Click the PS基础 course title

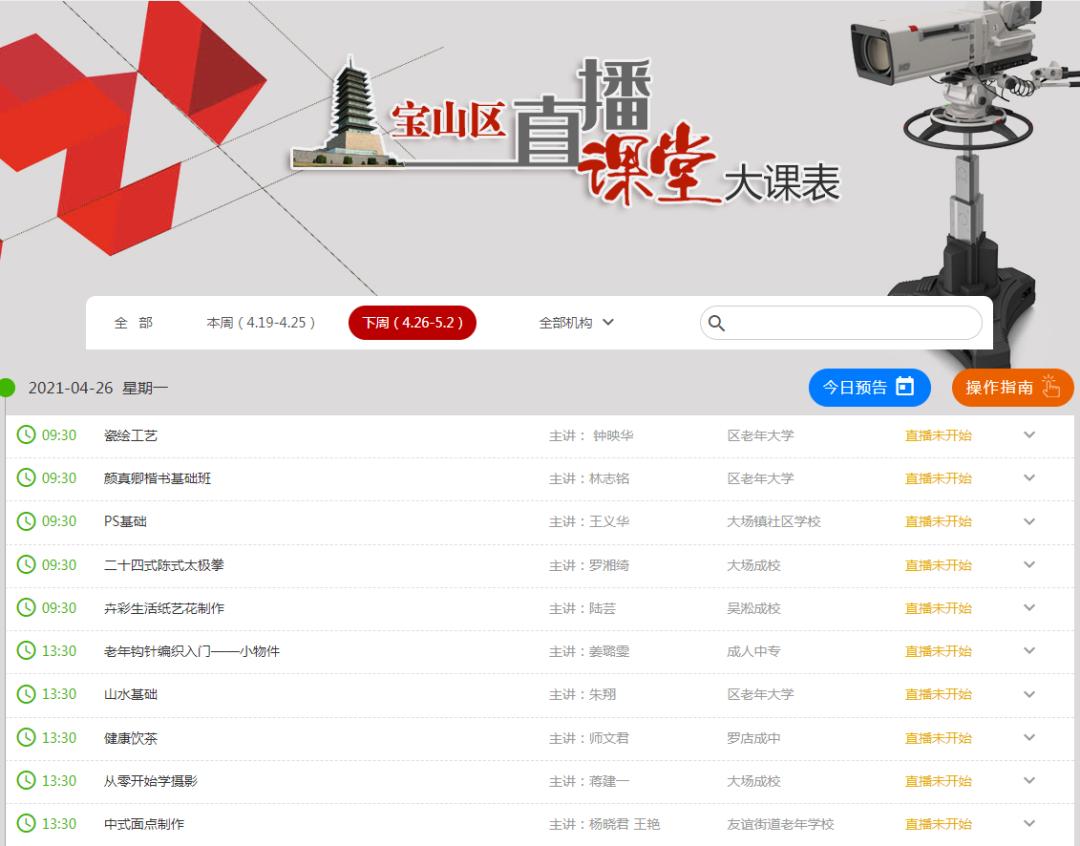pos(125,522)
